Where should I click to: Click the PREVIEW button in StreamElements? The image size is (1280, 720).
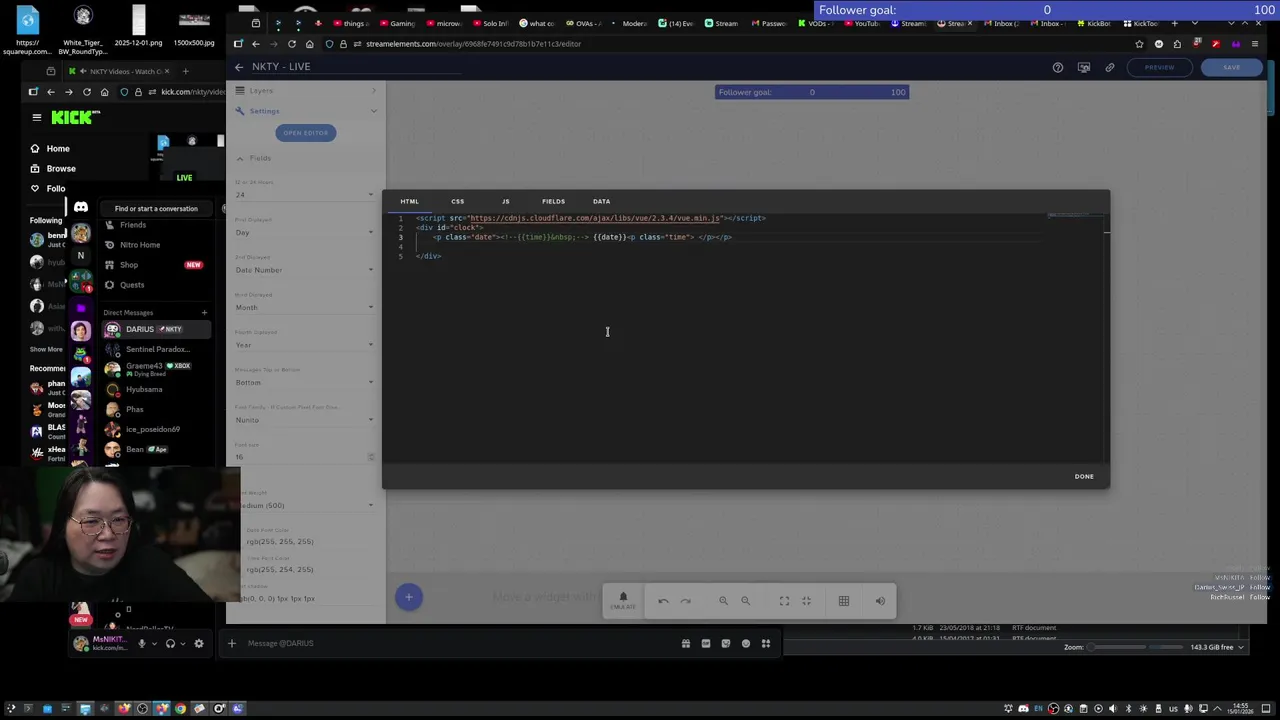click(1159, 67)
